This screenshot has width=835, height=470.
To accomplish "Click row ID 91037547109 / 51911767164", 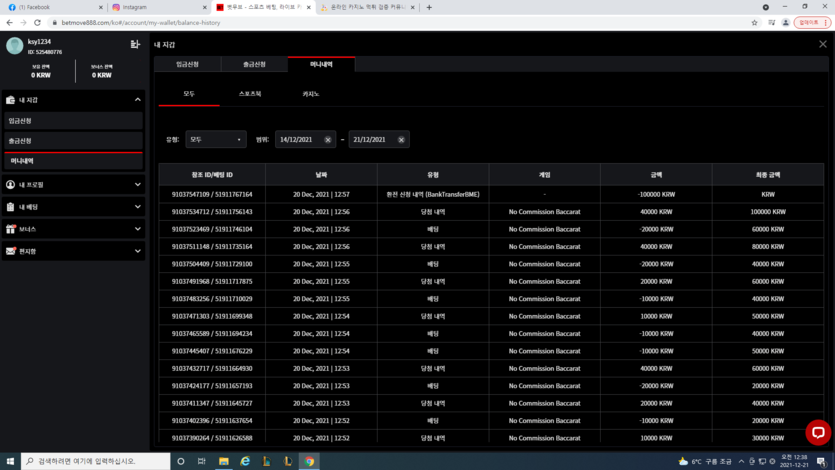I will pos(212,194).
